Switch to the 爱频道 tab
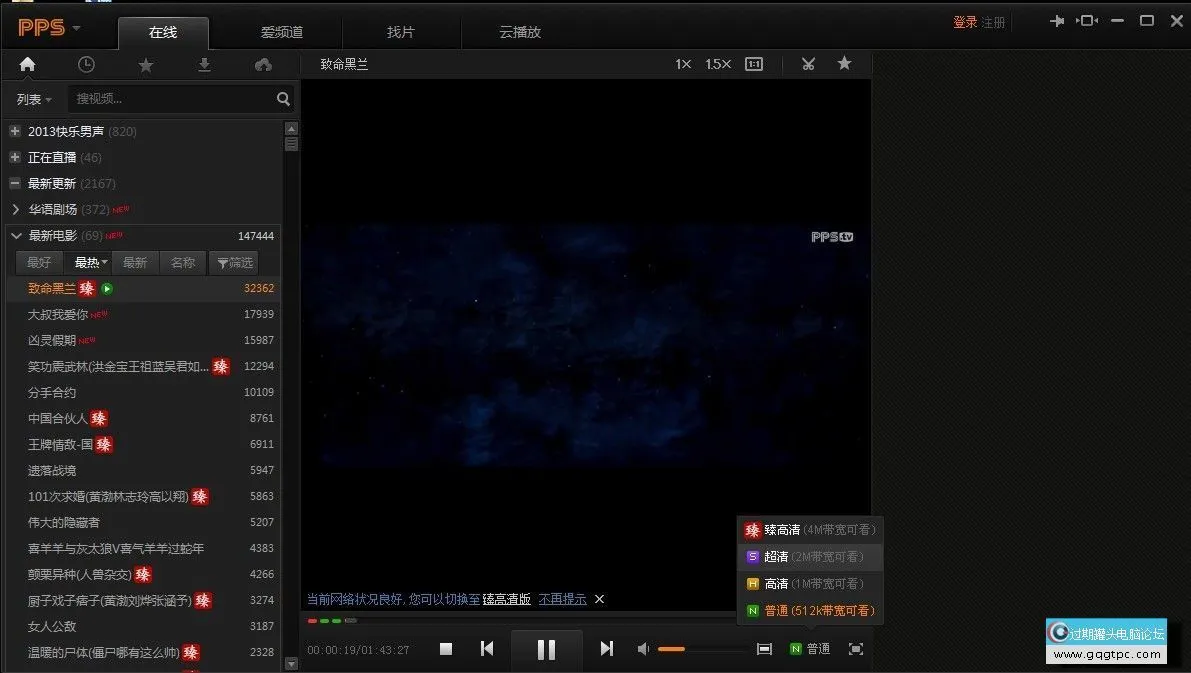This screenshot has width=1191, height=673. click(x=281, y=31)
